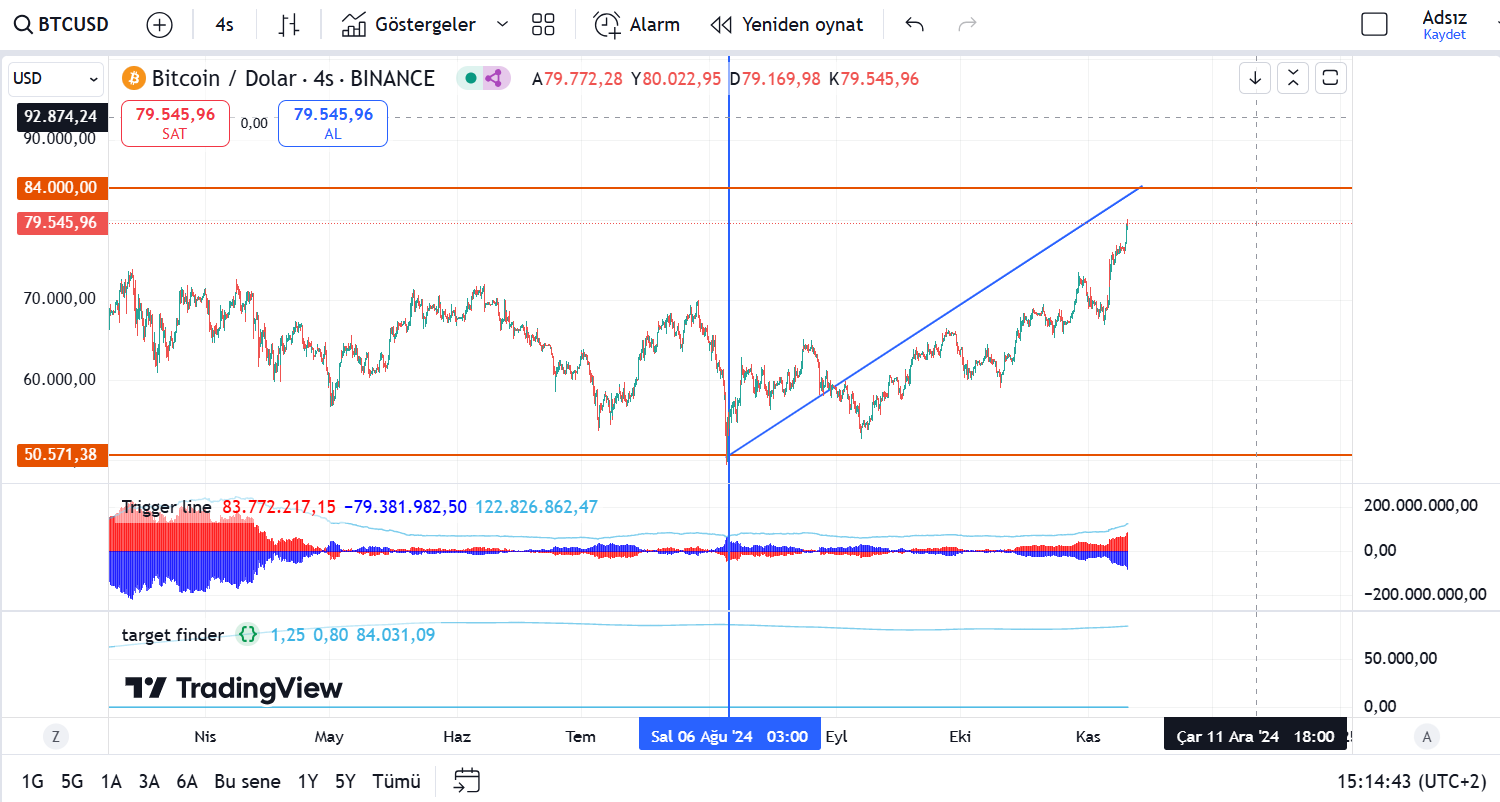
Task: Click the target finder source code braces icon
Action: (247, 634)
